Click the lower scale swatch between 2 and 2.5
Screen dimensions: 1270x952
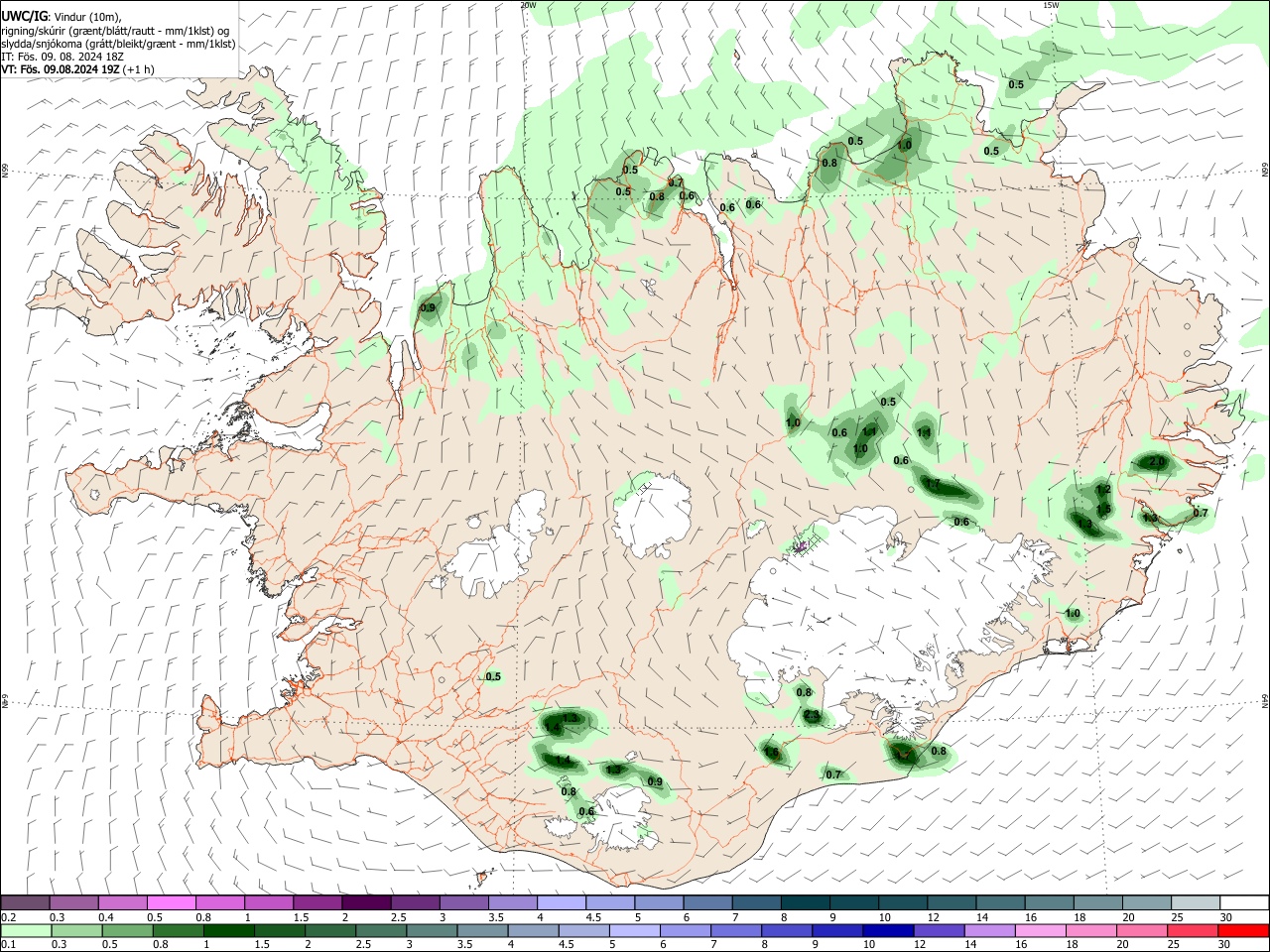(330, 931)
